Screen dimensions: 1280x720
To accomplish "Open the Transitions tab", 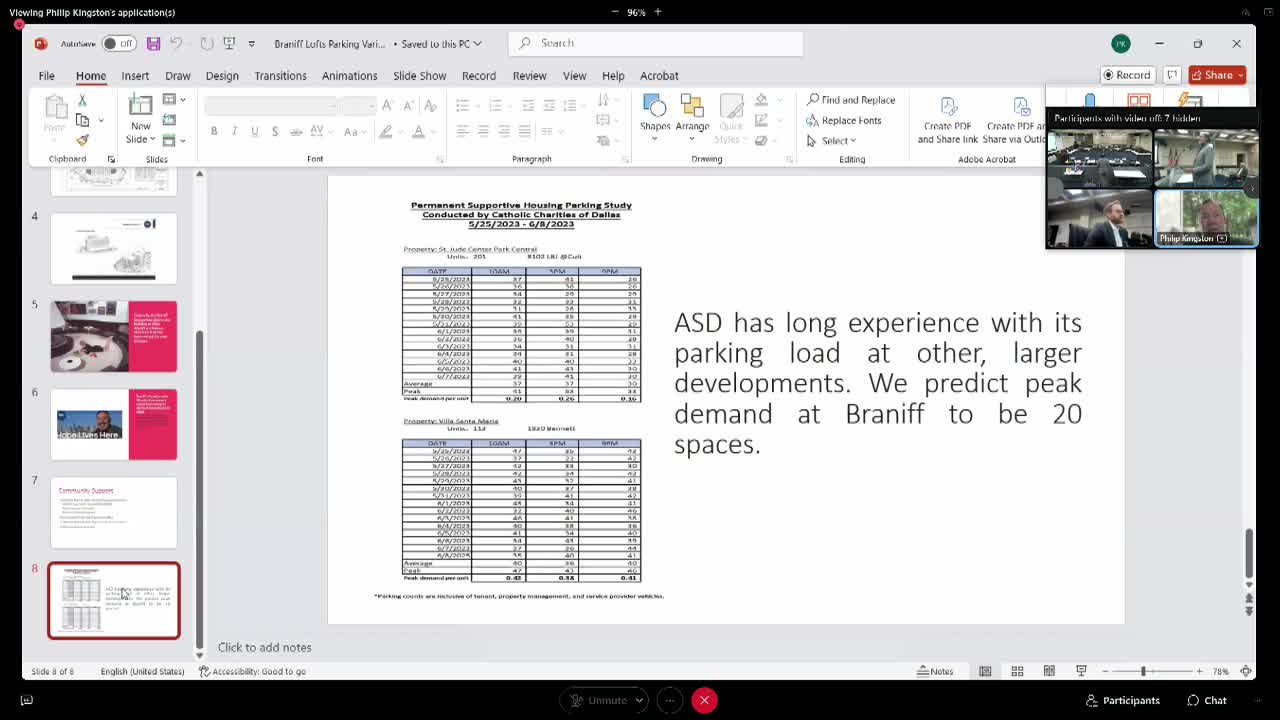I will point(280,75).
